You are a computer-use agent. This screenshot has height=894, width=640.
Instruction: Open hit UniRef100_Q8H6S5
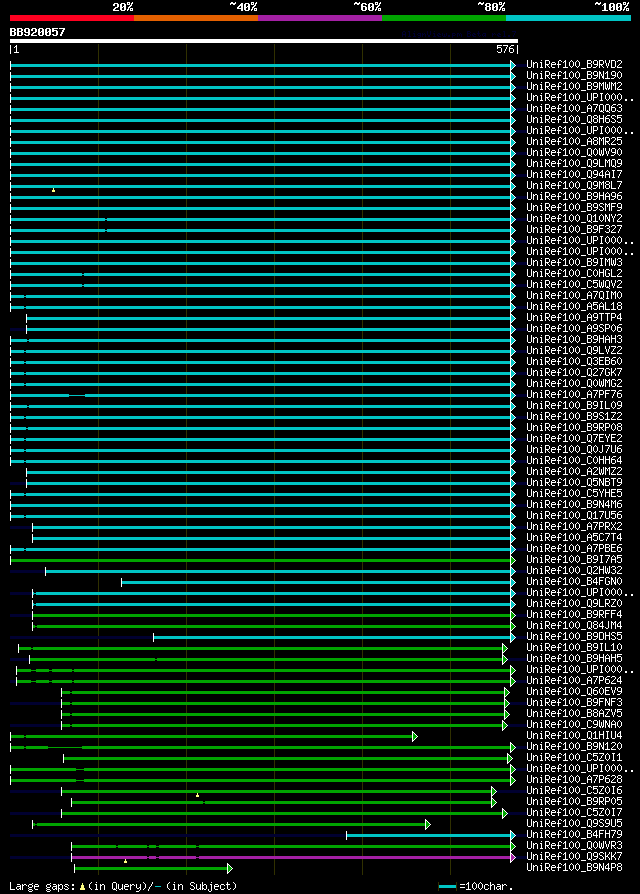point(574,120)
